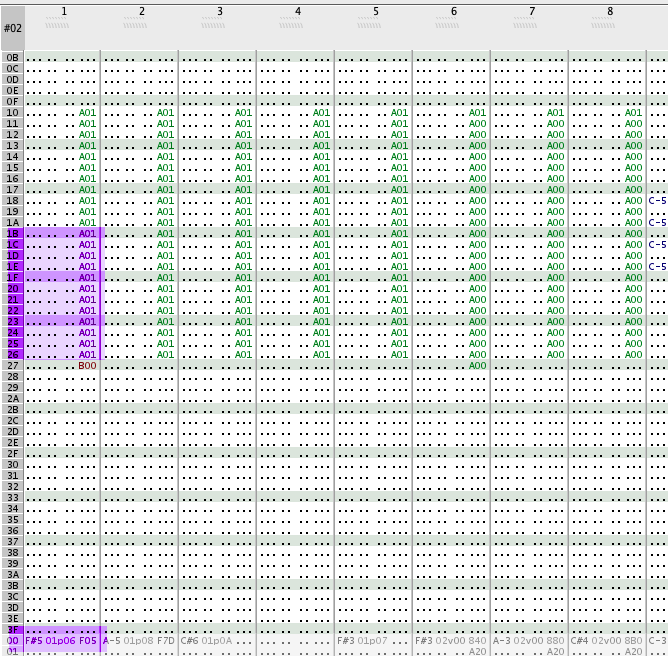Screen dimensions: 668x656
Task: Select A00 in row 11, channel 6
Action: tap(478, 124)
